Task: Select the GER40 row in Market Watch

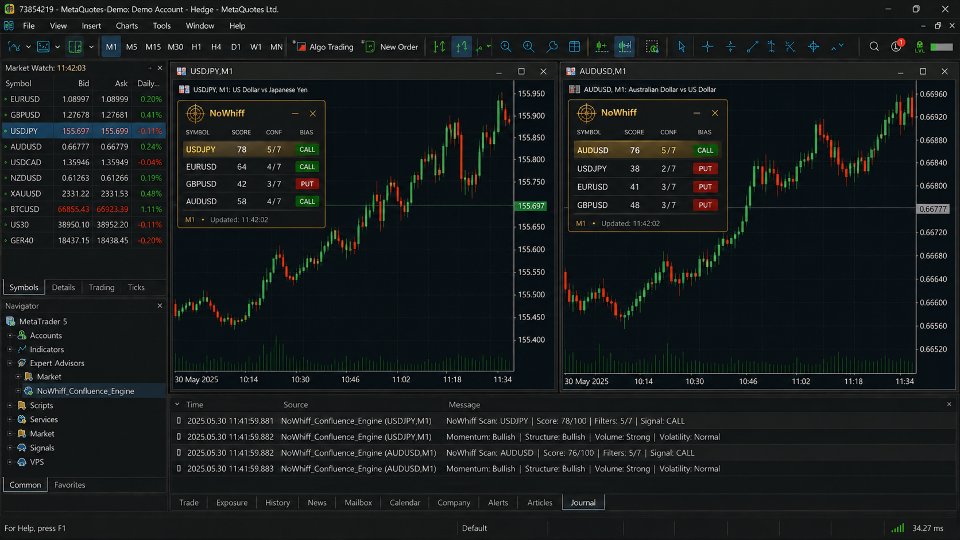Action: click(83, 240)
